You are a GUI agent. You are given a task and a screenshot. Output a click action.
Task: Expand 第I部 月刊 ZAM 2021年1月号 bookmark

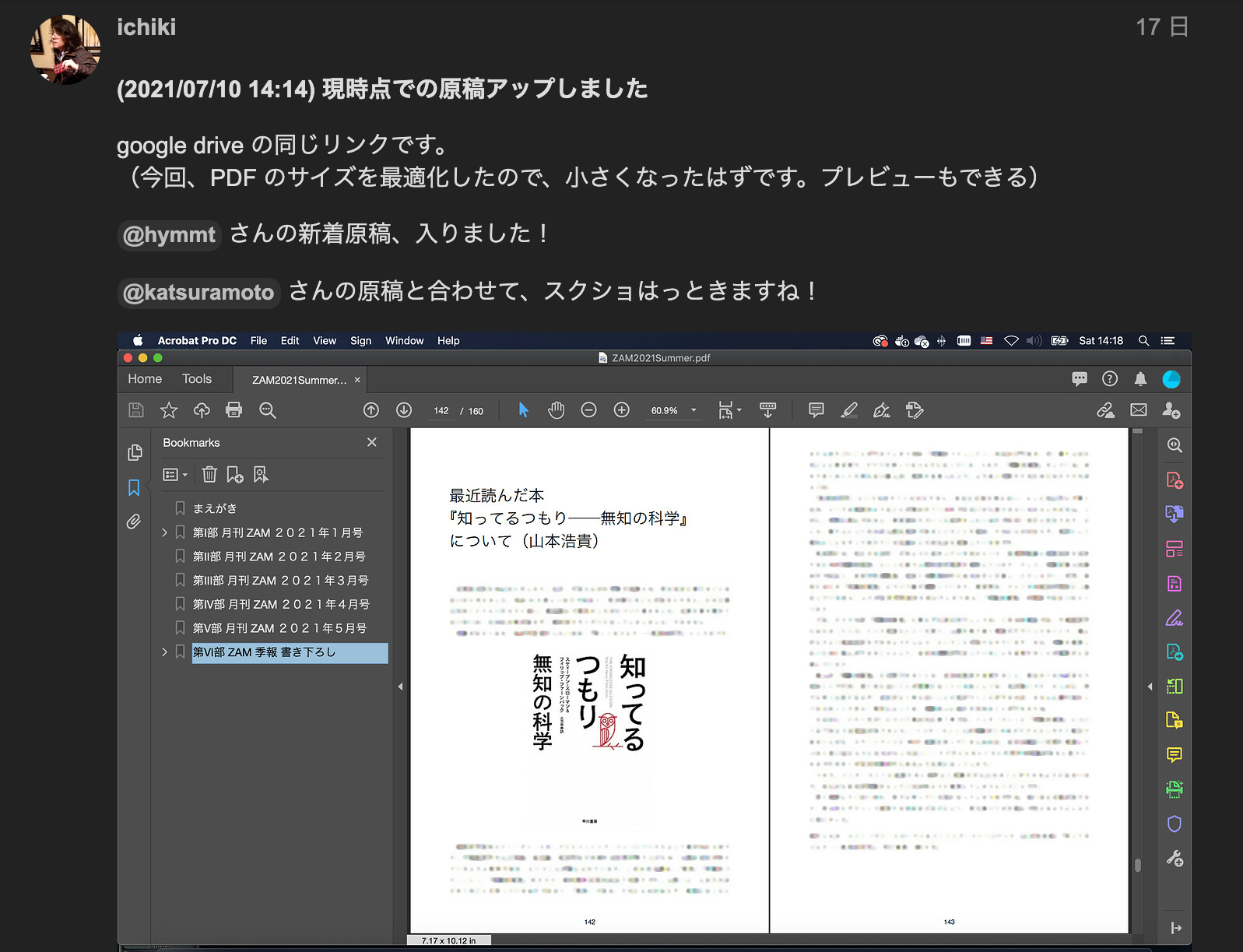tap(164, 532)
